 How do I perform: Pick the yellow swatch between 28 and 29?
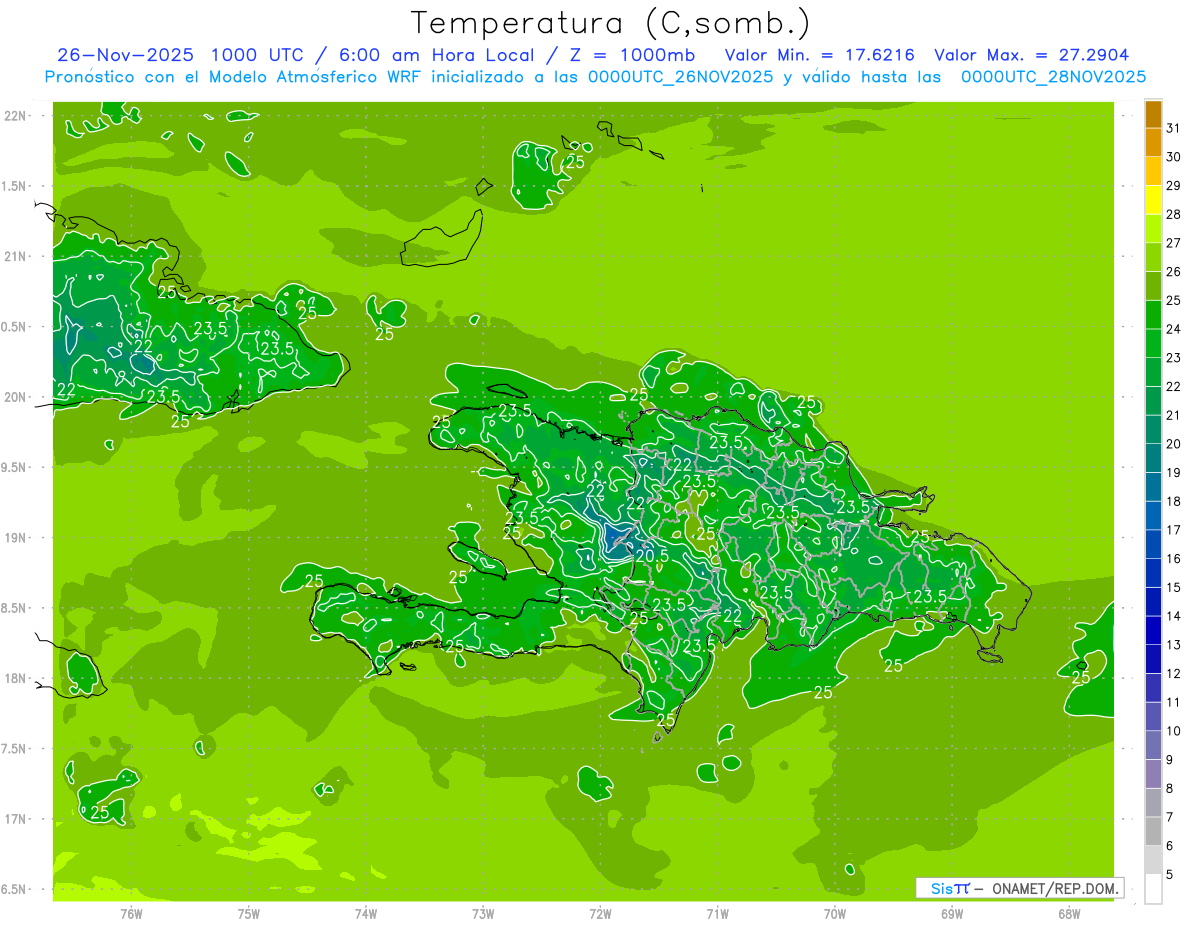(x=1153, y=200)
